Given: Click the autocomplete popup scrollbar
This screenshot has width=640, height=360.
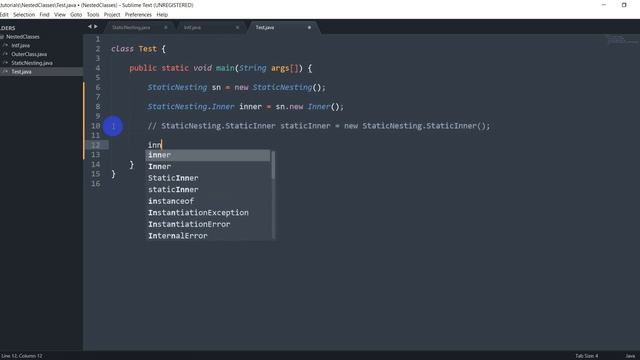Looking at the screenshot, I should pos(273,165).
